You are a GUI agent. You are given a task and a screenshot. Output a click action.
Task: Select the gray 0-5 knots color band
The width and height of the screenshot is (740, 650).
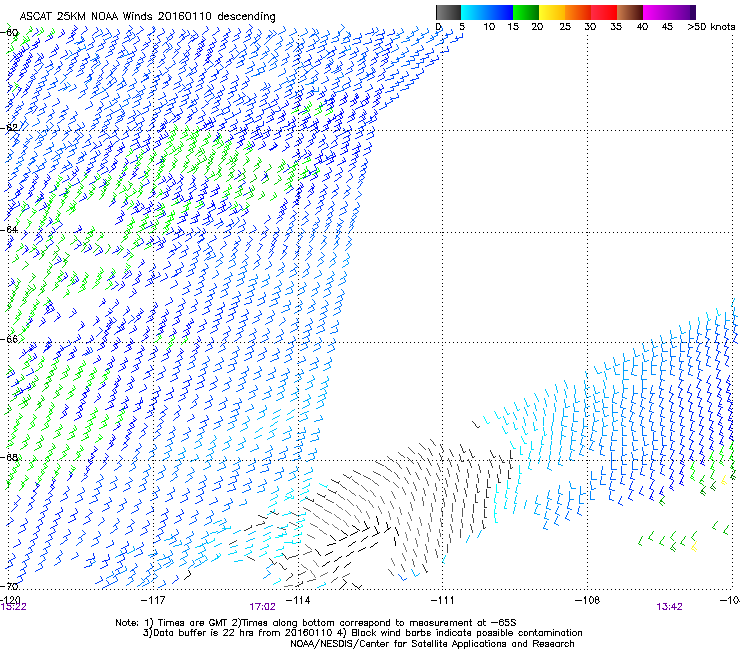click(x=448, y=12)
